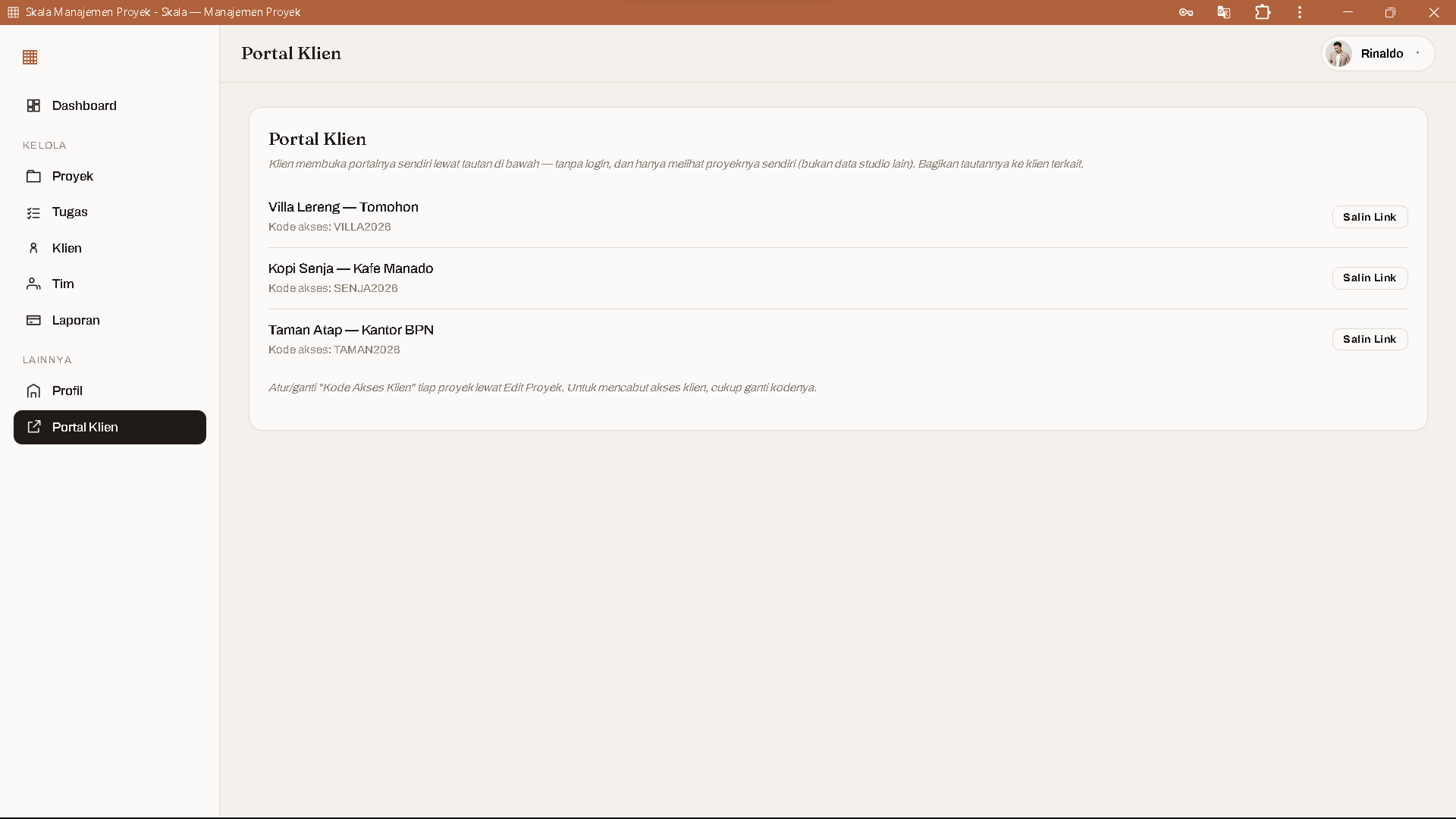1456x819 pixels.
Task: Open the Laporan section
Action: coord(110,320)
